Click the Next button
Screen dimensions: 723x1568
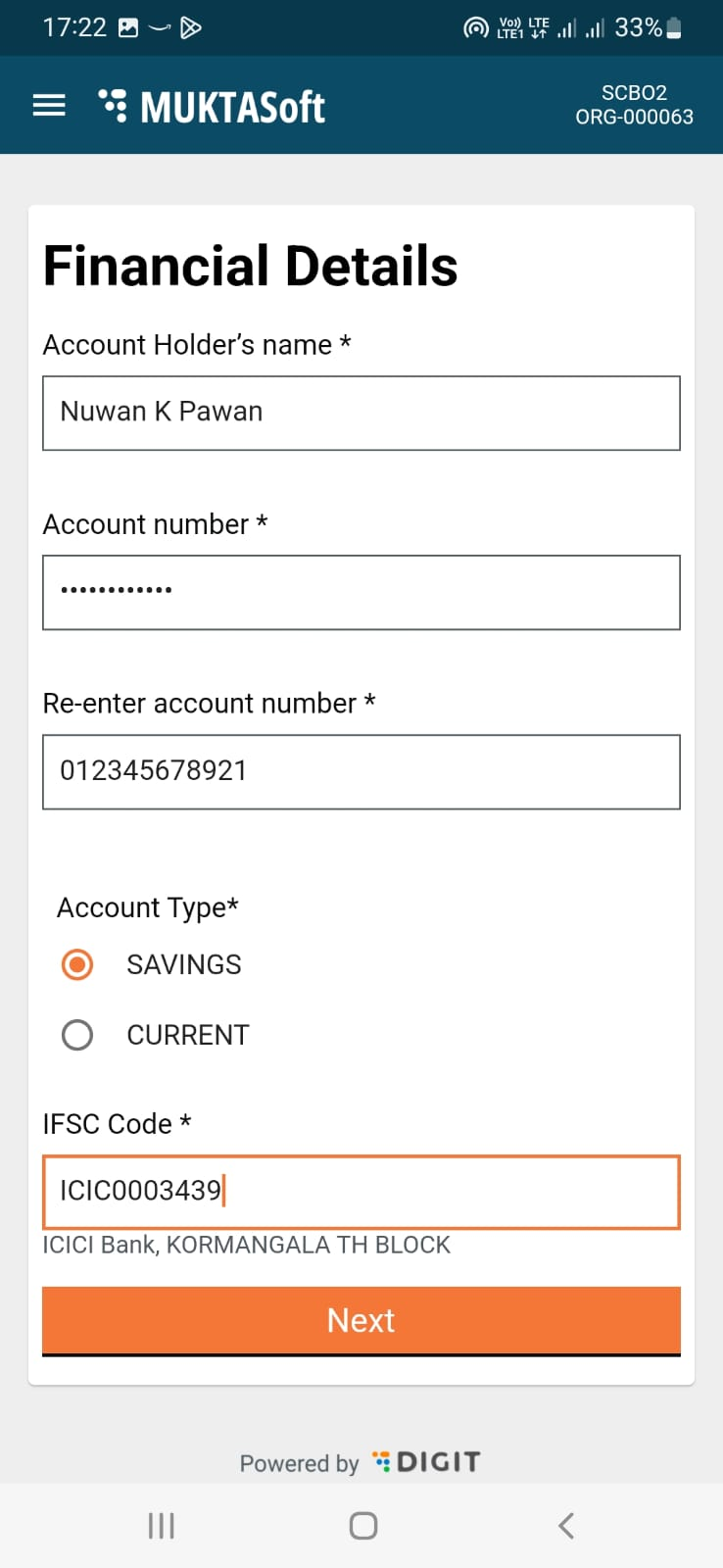point(361,1320)
